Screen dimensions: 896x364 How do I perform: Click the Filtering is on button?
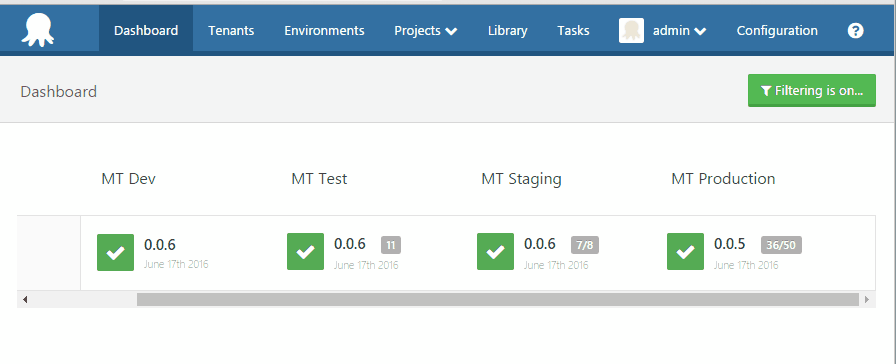click(811, 90)
